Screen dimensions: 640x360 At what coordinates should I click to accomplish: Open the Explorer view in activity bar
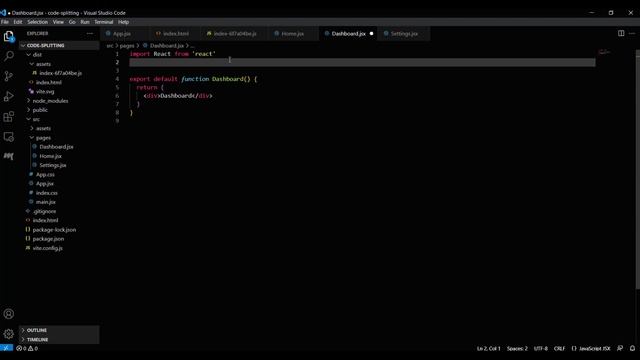pyautogui.click(x=9, y=37)
